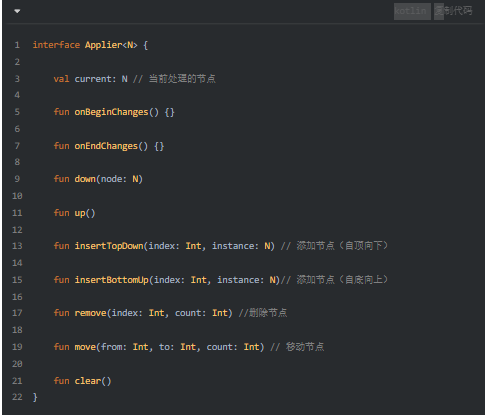
Task: Click 'fun down(node: N)' line
Action: coord(98,179)
